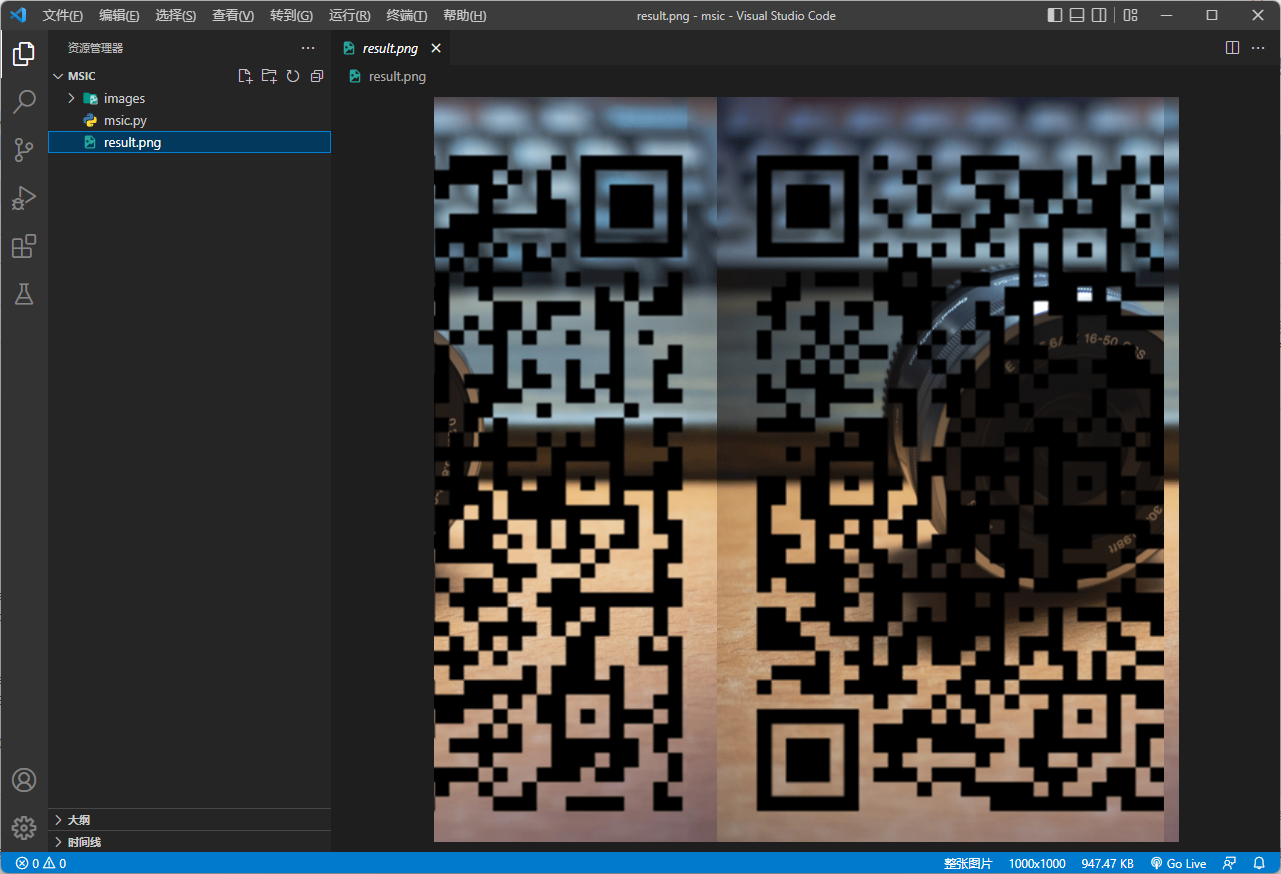Click the 资源管理器 panel title
Screen dimensions: 1281x874
pyautogui.click(x=96, y=48)
